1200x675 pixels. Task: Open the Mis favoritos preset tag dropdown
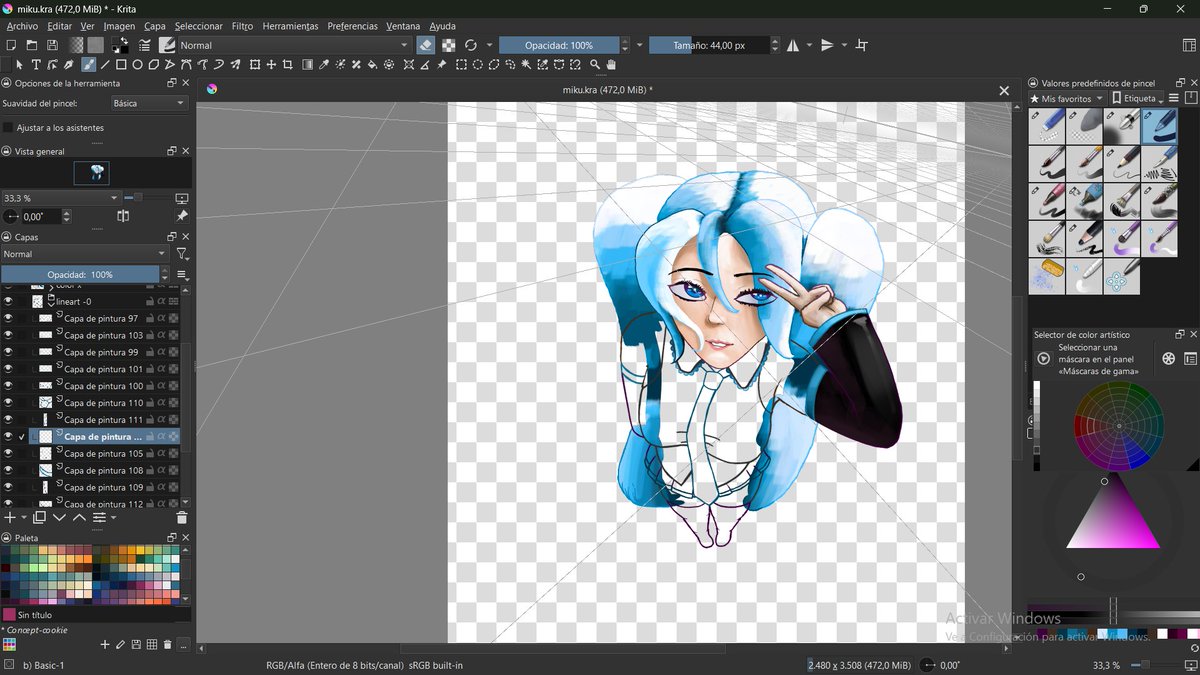point(1067,99)
